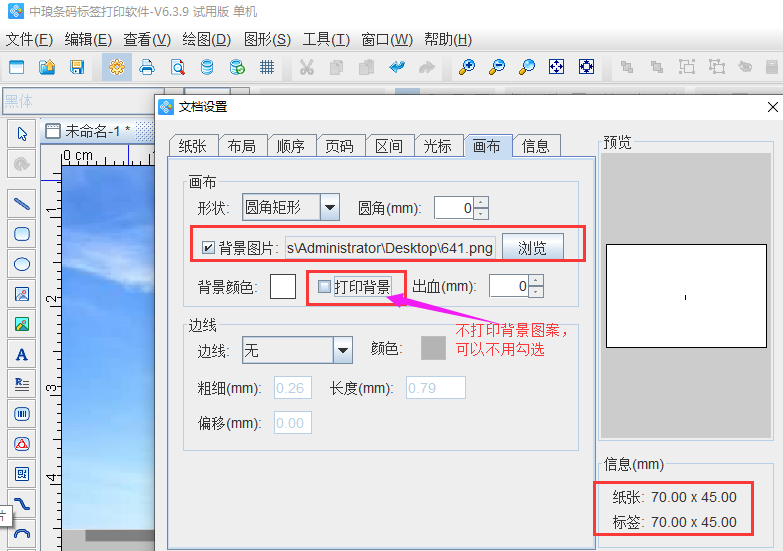
Task: Click the plain magnifier zoom icon
Action: click(x=527, y=66)
